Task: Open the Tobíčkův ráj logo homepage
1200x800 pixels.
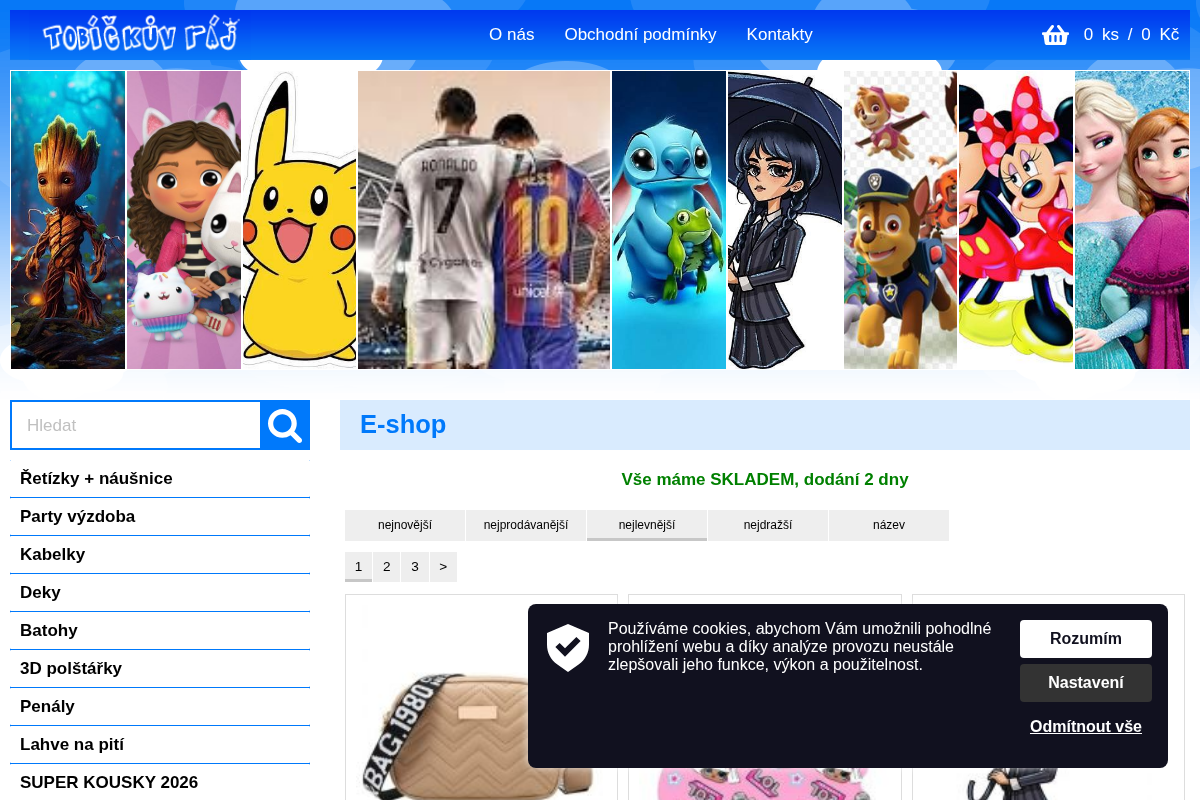Action: click(141, 35)
